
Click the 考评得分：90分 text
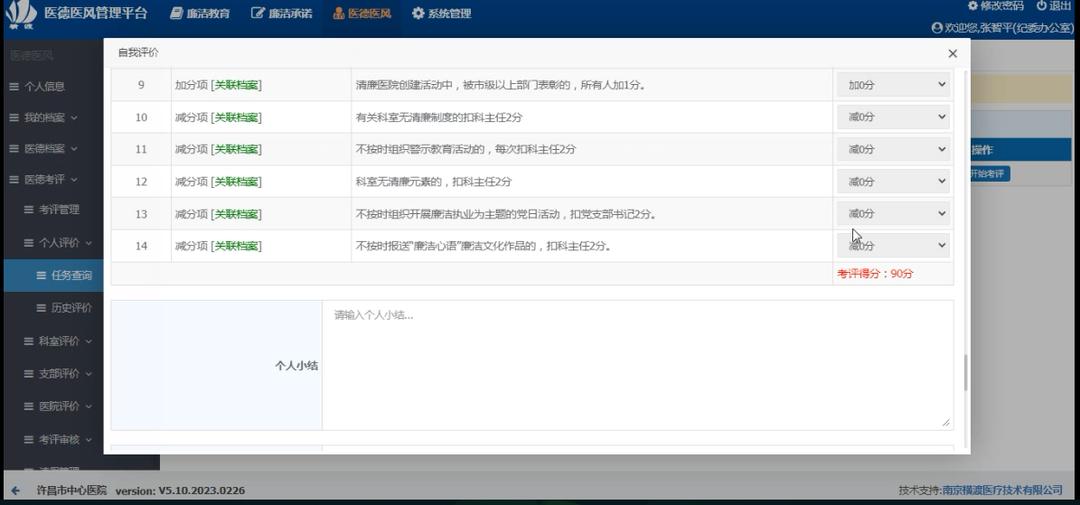[875, 274]
